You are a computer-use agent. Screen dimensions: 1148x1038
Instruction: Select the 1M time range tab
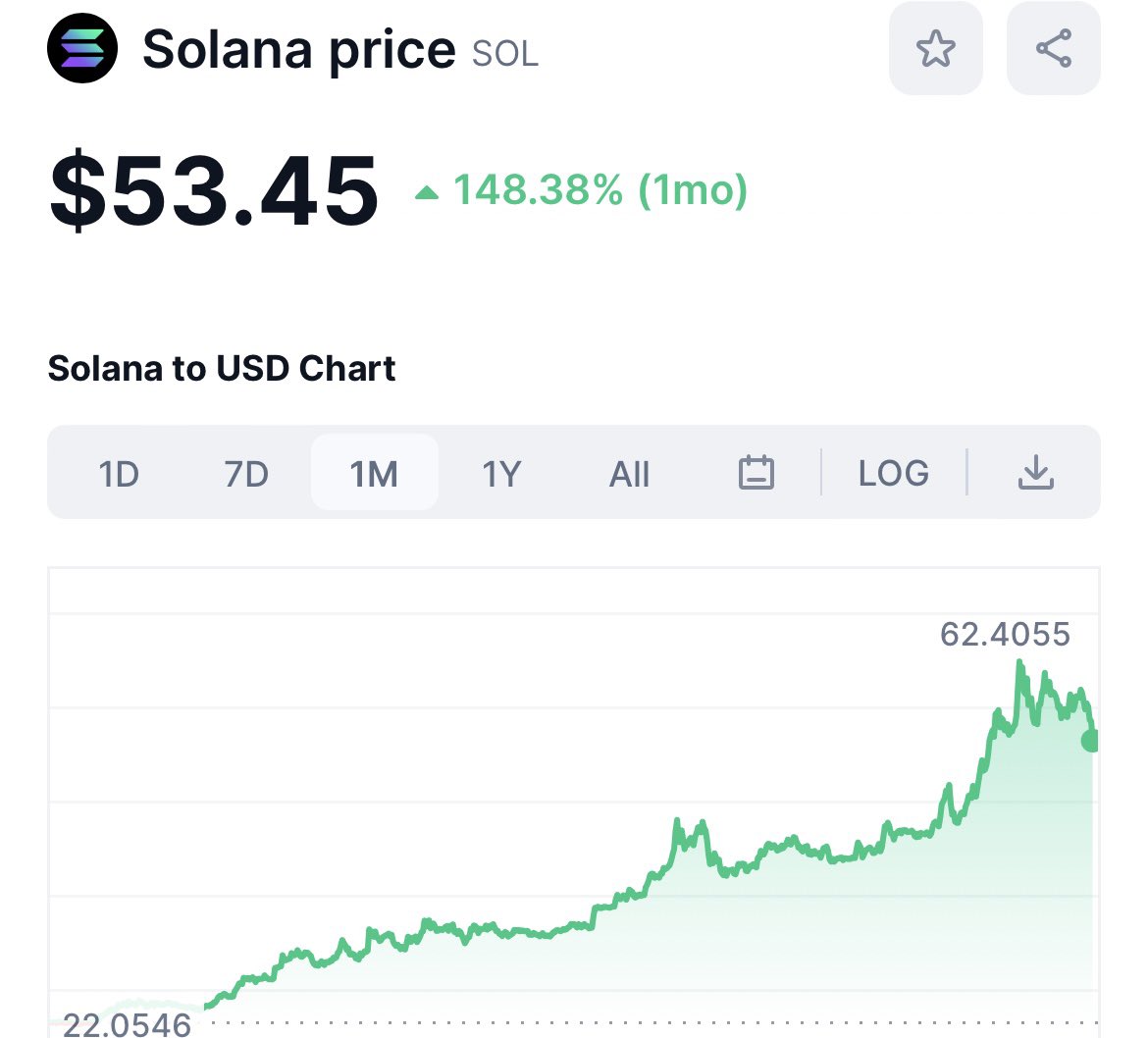374,473
